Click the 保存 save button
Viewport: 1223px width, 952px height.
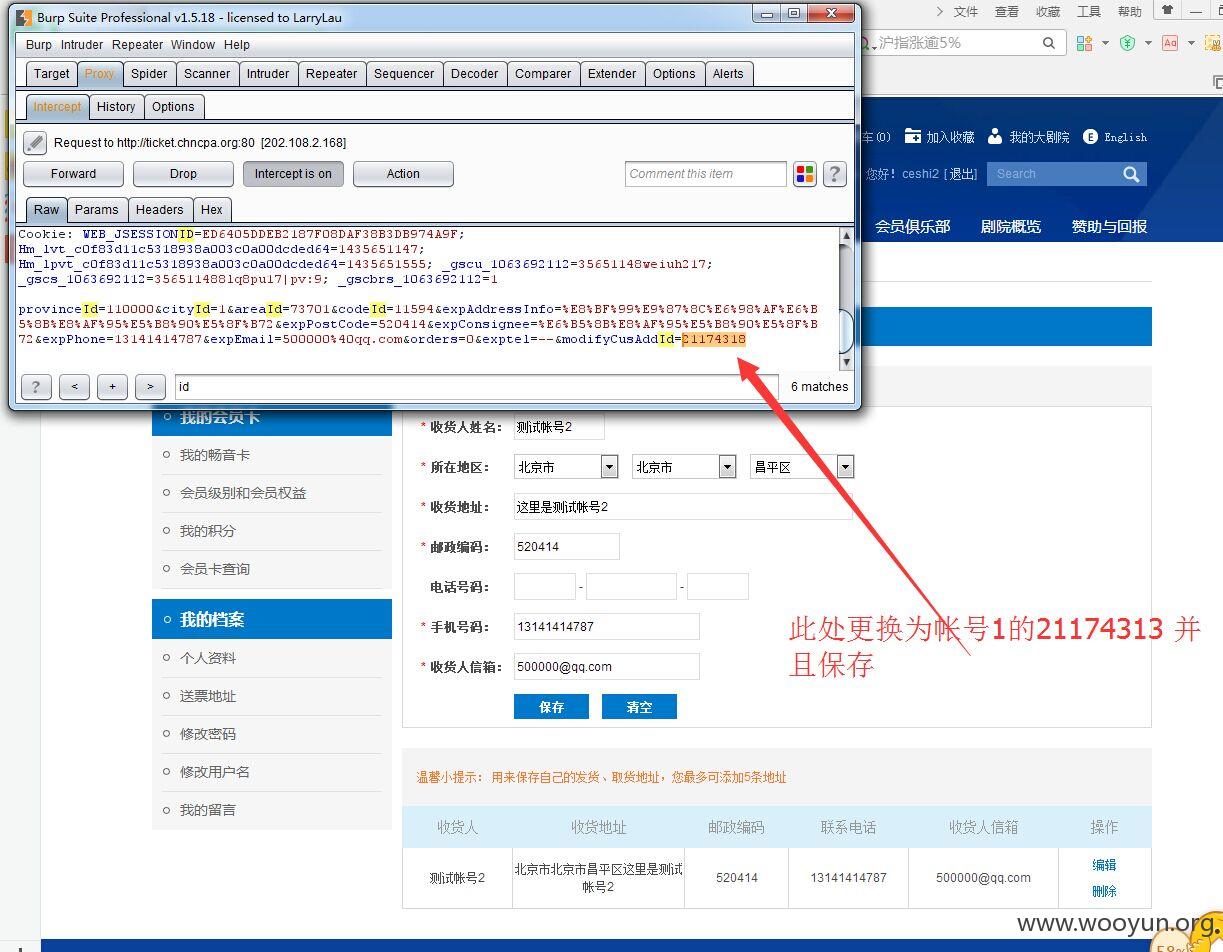point(551,707)
